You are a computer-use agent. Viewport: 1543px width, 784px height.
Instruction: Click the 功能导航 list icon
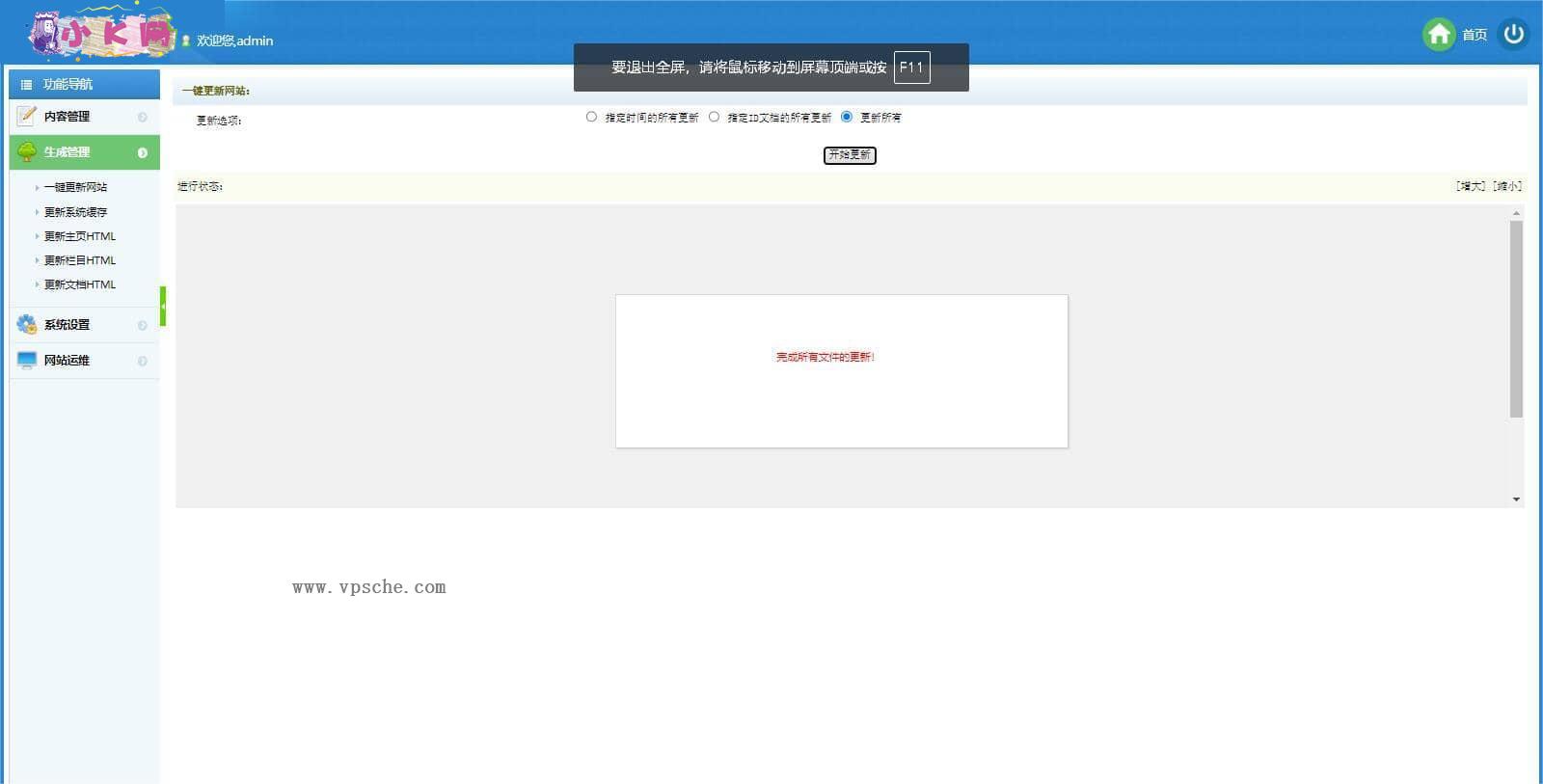[26, 85]
